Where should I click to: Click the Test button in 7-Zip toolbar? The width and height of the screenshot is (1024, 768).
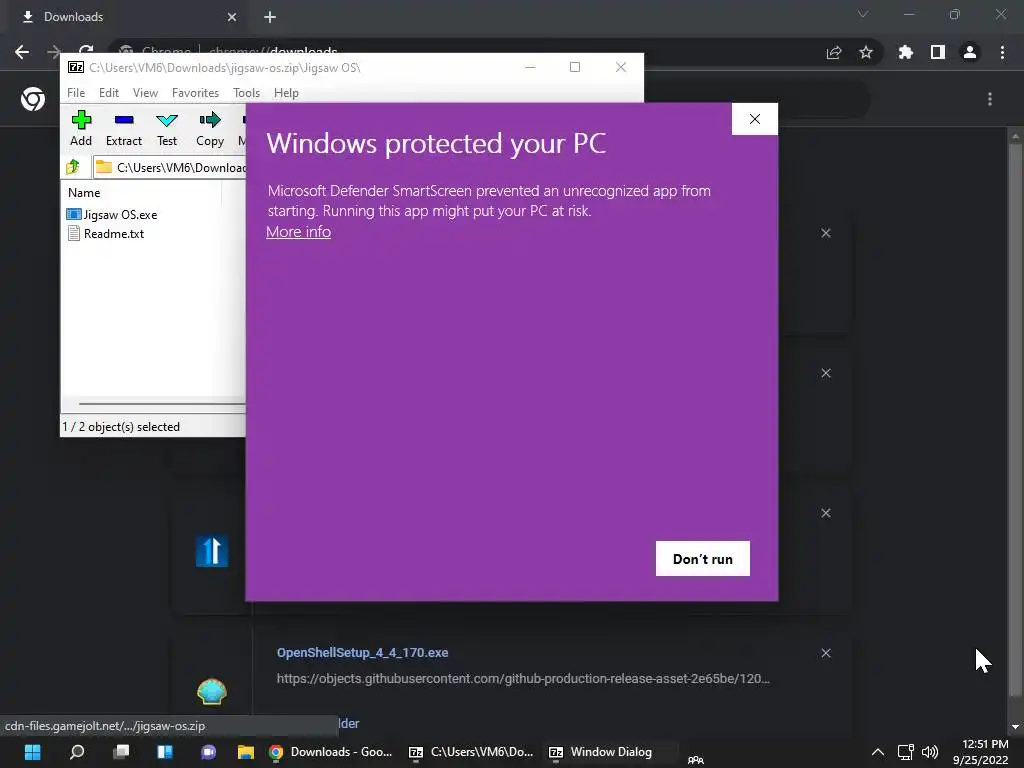click(167, 129)
